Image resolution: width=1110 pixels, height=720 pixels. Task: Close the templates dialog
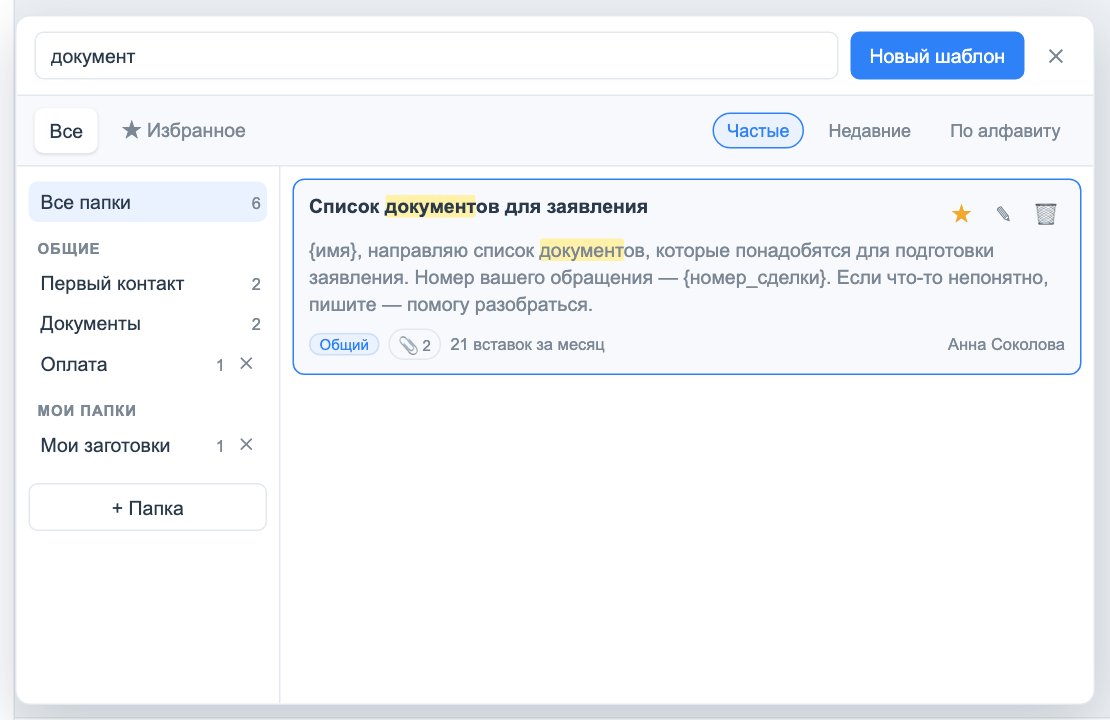pyautogui.click(x=1055, y=56)
